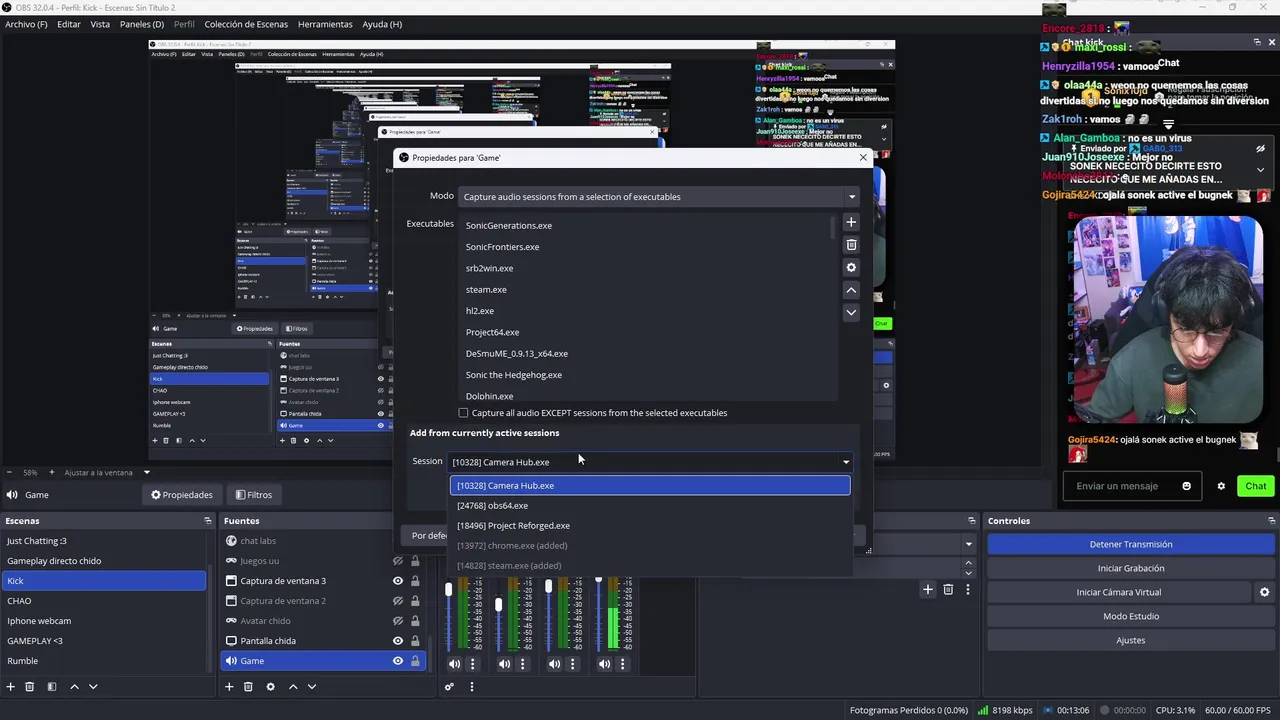This screenshot has height=720, width=1280.
Task: Increase transition duration with up arrow
Action: click(968, 563)
